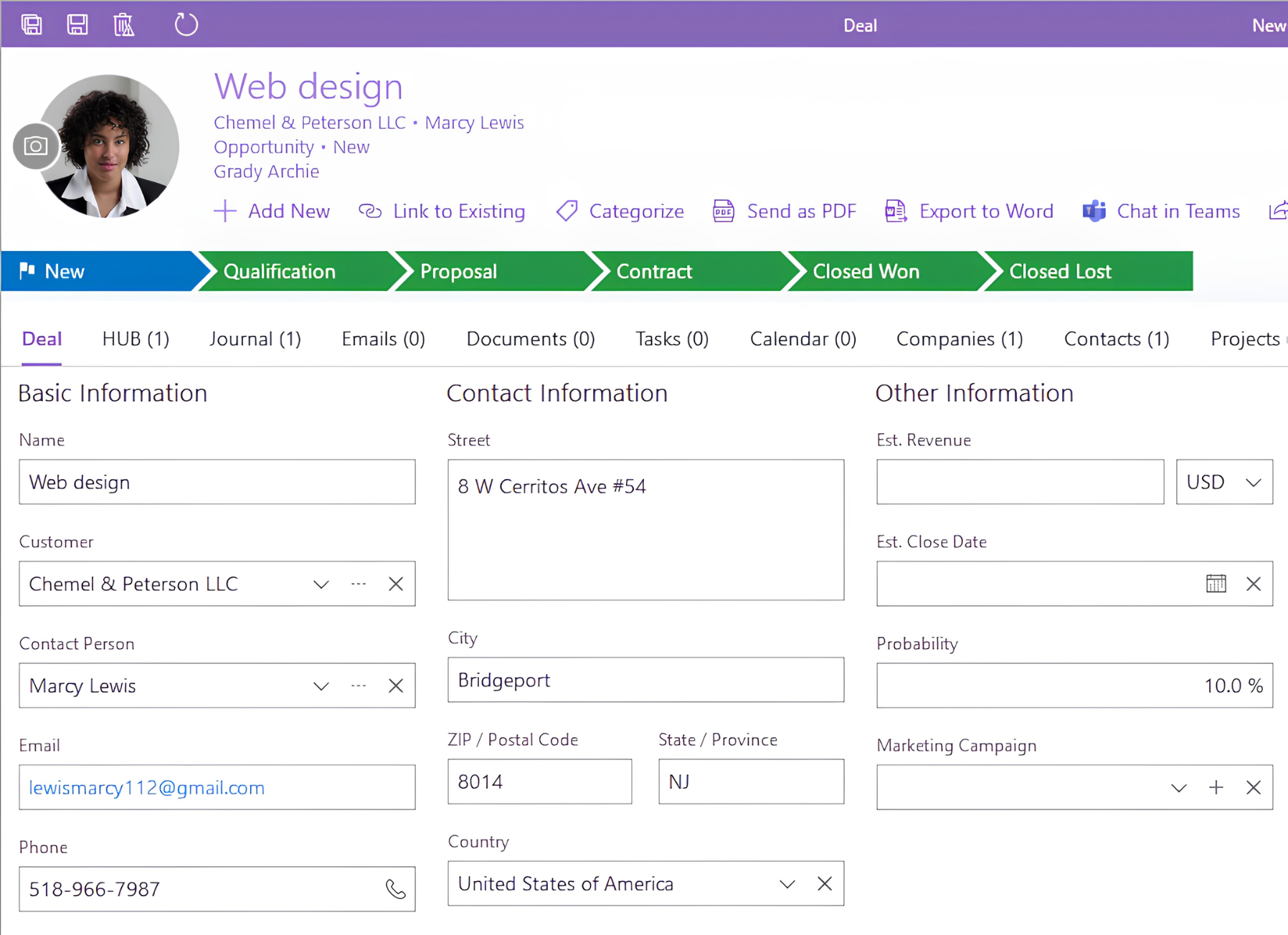Click the Export to Word icon
Viewport: 1288px width, 935px height.
[x=896, y=211]
